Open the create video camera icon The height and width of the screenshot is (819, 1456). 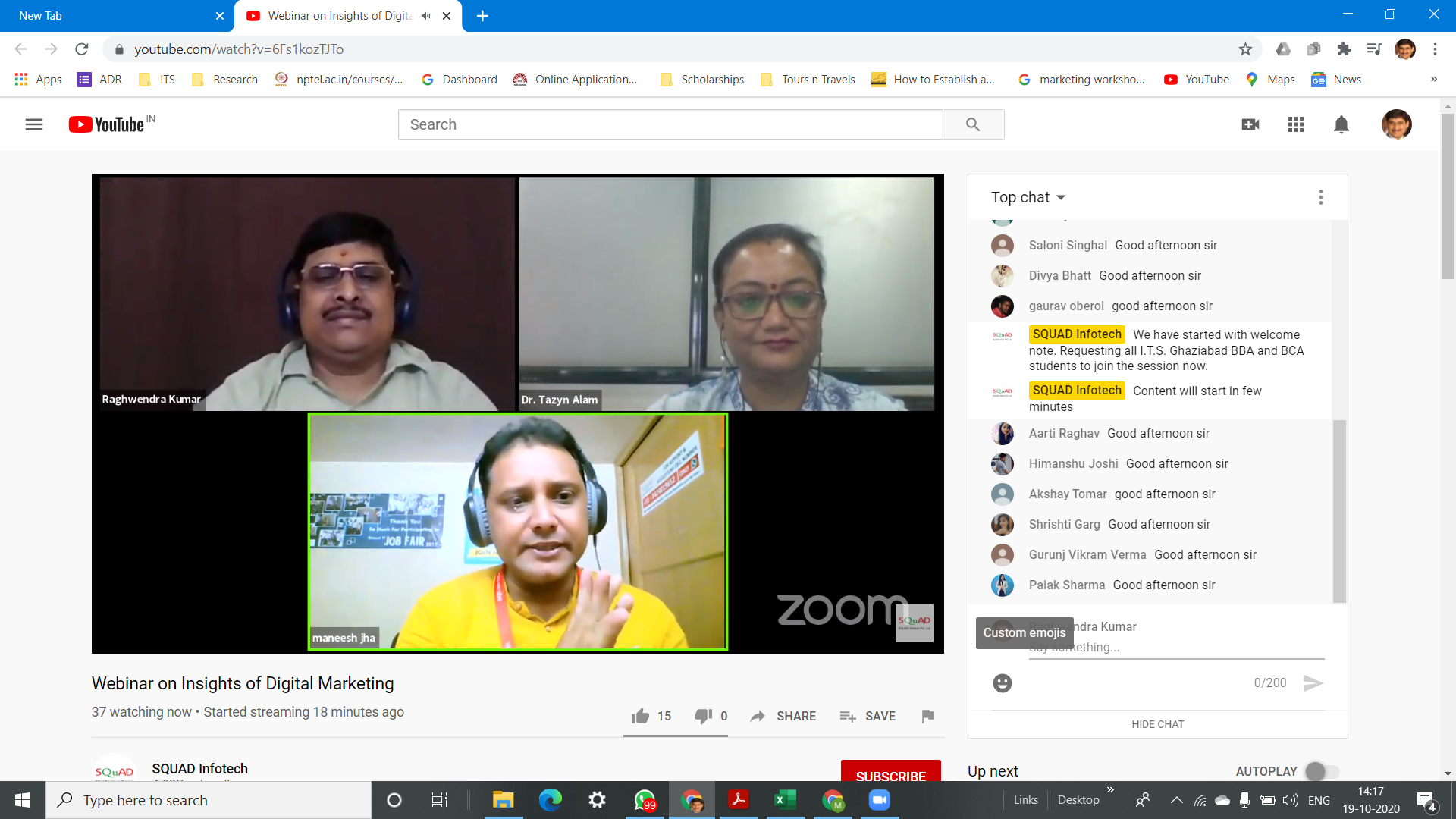click(x=1250, y=124)
